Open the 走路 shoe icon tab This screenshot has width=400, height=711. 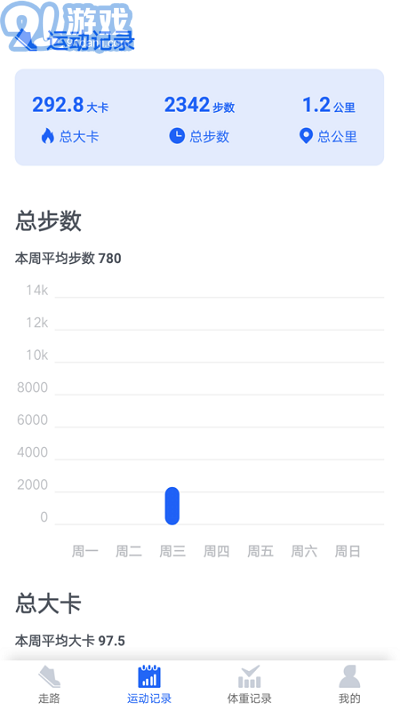pyautogui.click(x=49, y=677)
